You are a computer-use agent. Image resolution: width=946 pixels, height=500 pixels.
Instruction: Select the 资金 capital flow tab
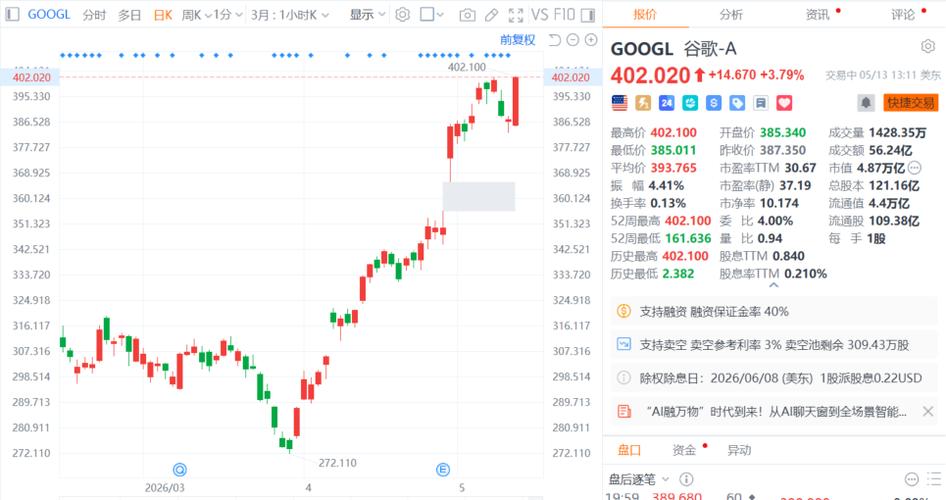click(x=684, y=450)
